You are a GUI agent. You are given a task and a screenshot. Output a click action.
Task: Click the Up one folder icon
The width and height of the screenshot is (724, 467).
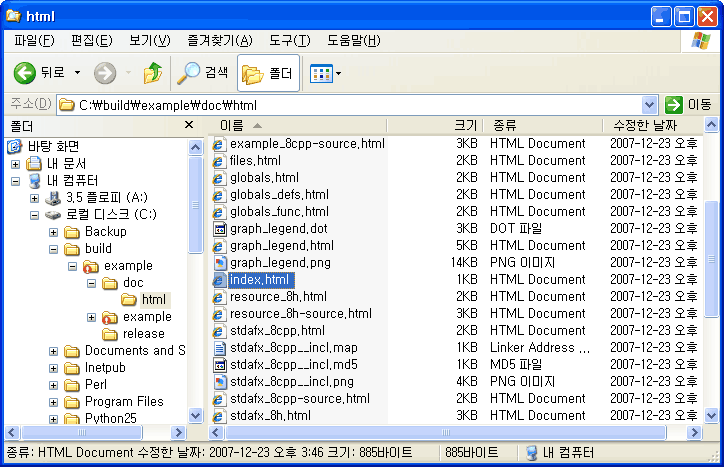(152, 73)
